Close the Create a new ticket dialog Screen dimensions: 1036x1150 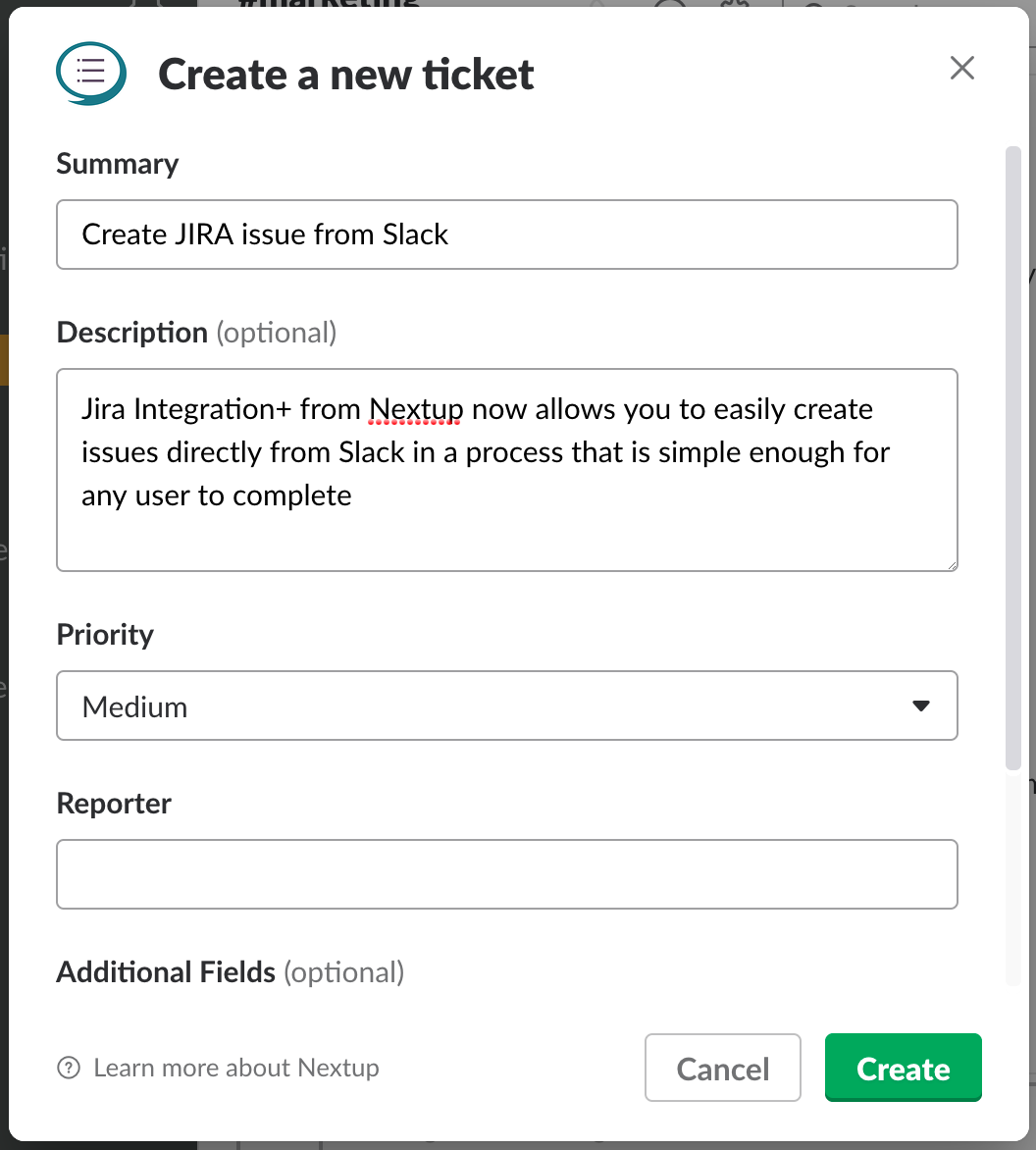[x=962, y=68]
